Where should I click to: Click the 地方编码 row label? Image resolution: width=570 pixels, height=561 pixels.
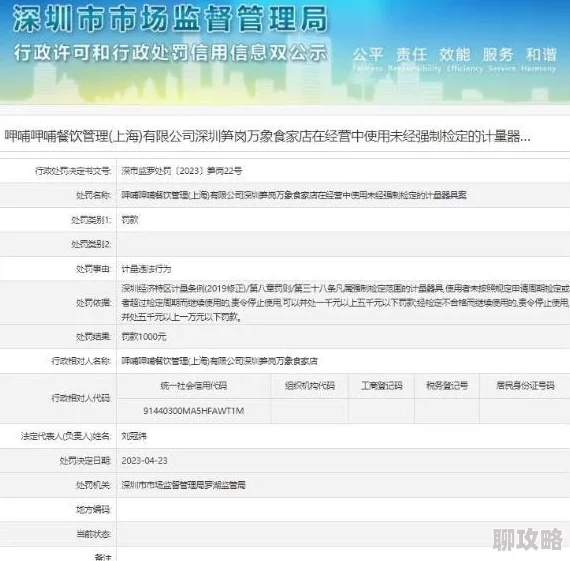93,509
